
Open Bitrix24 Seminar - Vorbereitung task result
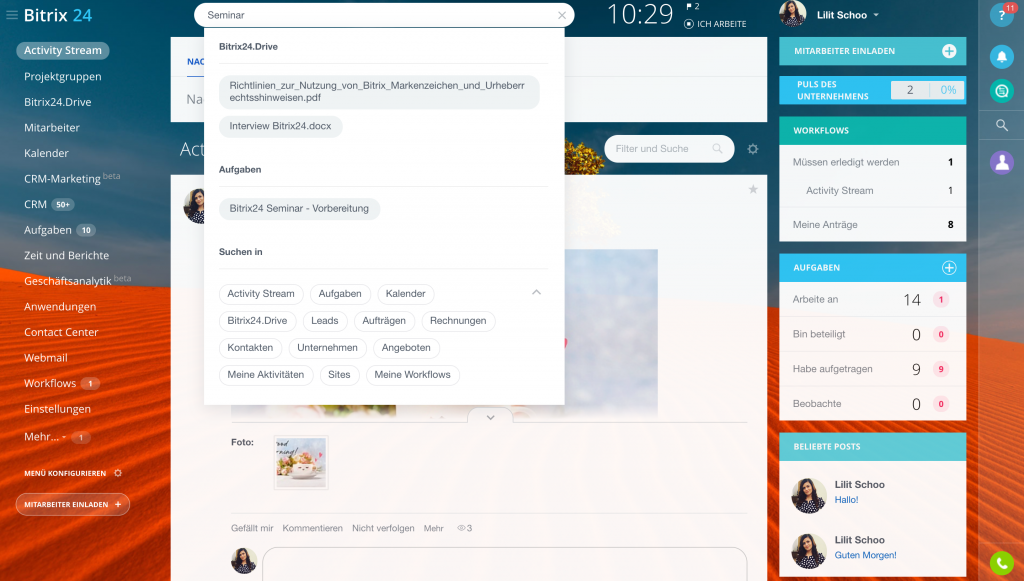[x=299, y=209]
